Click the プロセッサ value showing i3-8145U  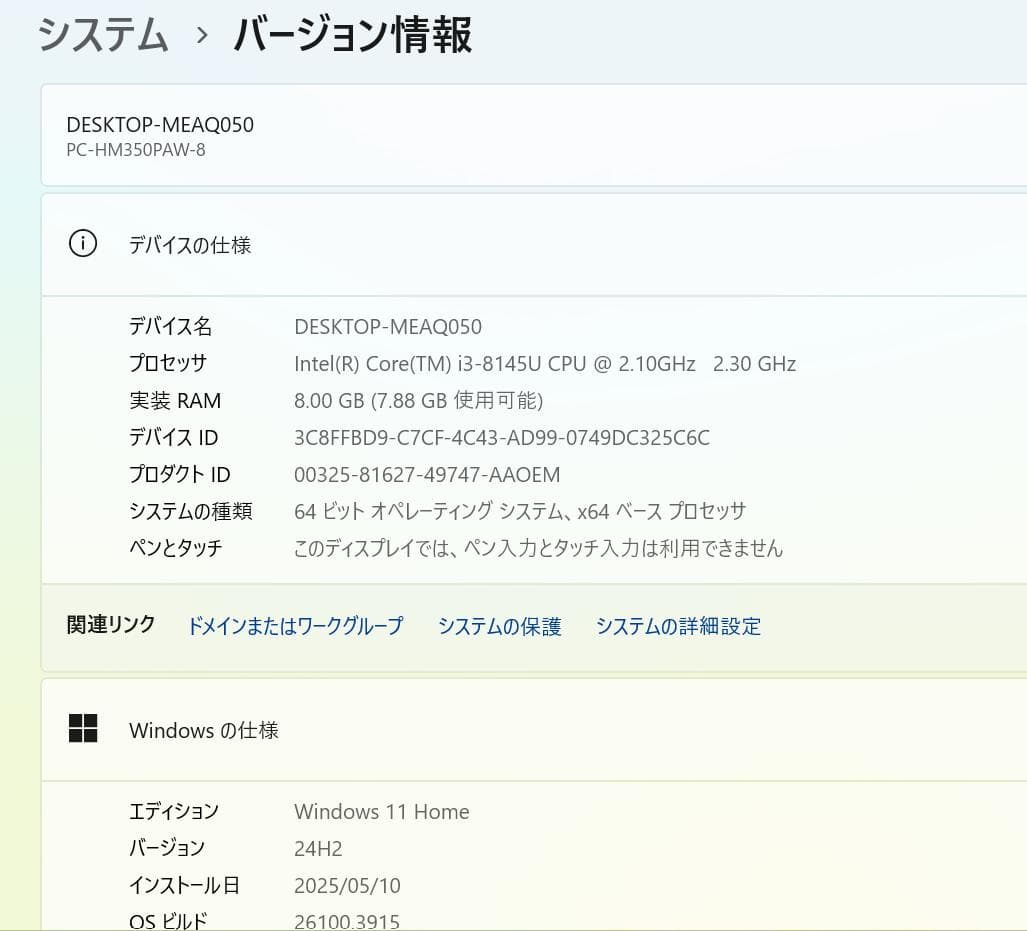click(544, 363)
